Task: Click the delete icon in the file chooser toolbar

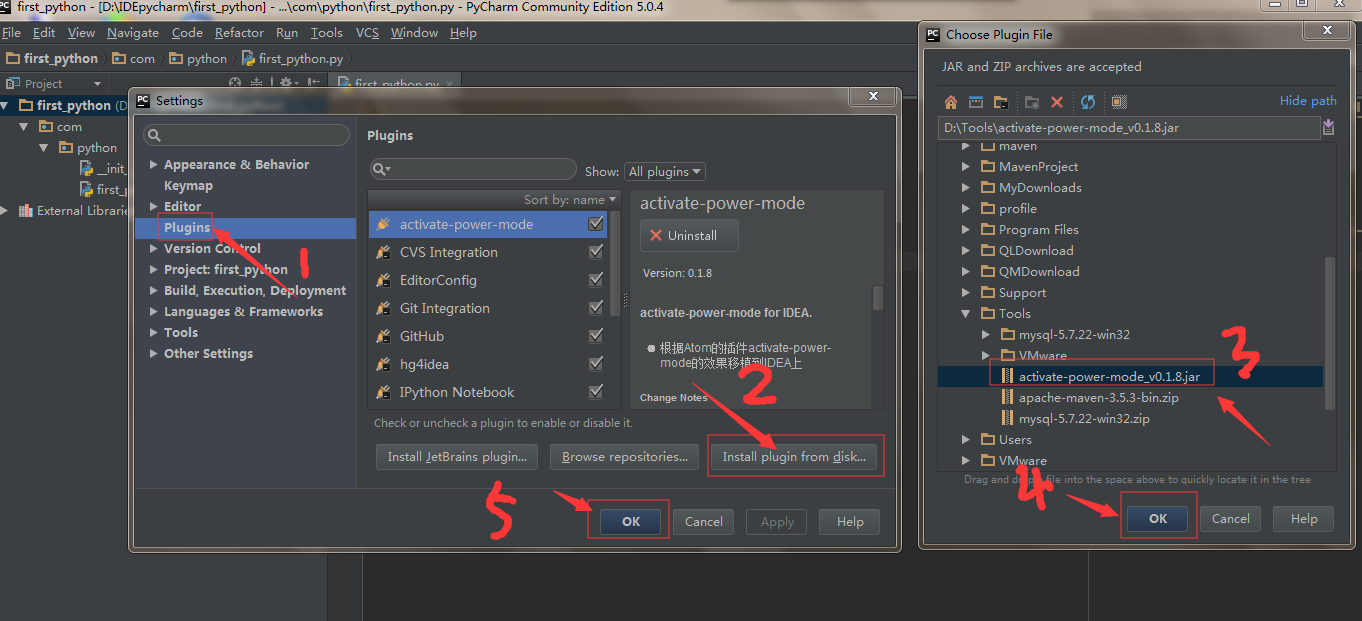Action: click(1057, 102)
